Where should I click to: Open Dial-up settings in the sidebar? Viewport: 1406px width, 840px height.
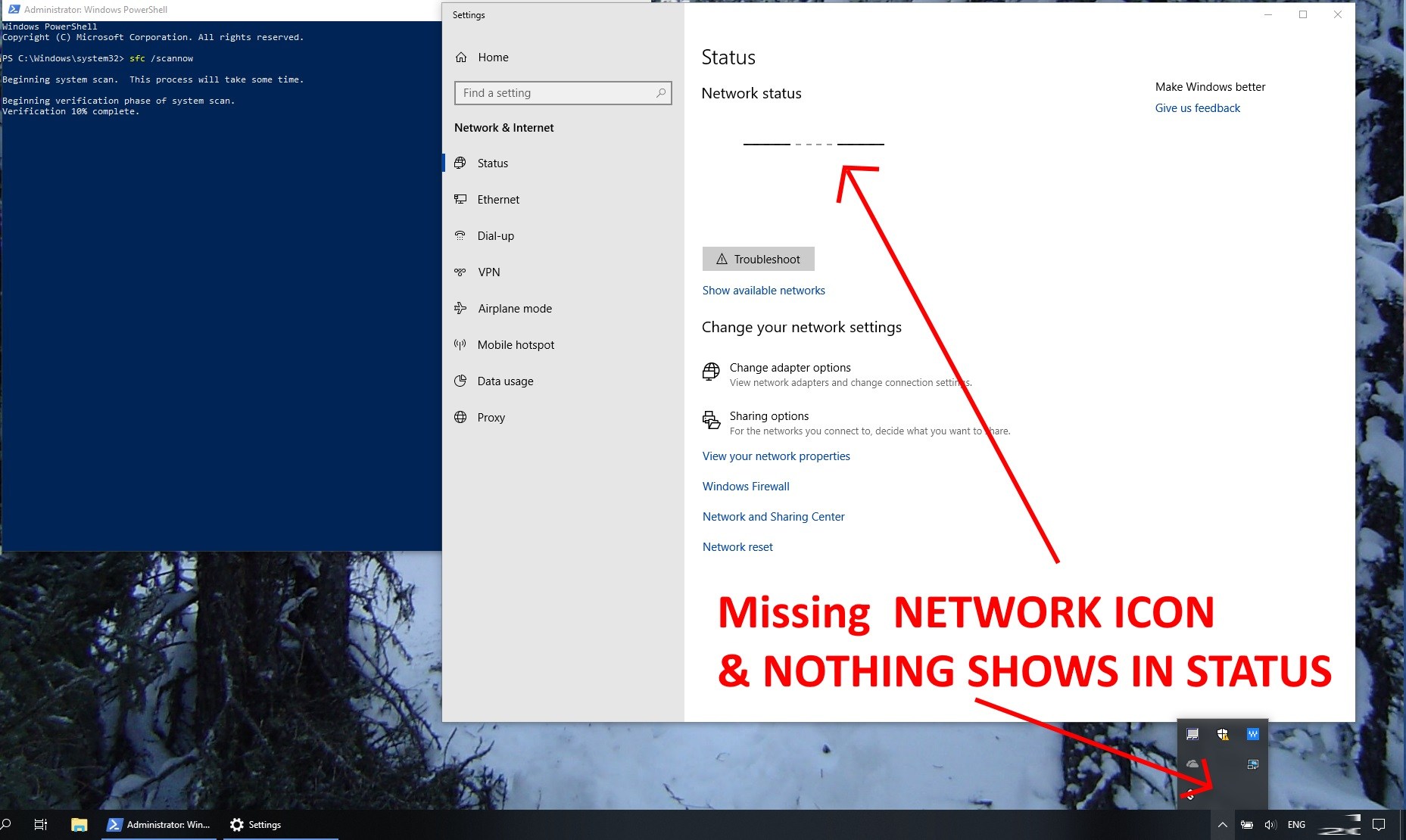(497, 235)
